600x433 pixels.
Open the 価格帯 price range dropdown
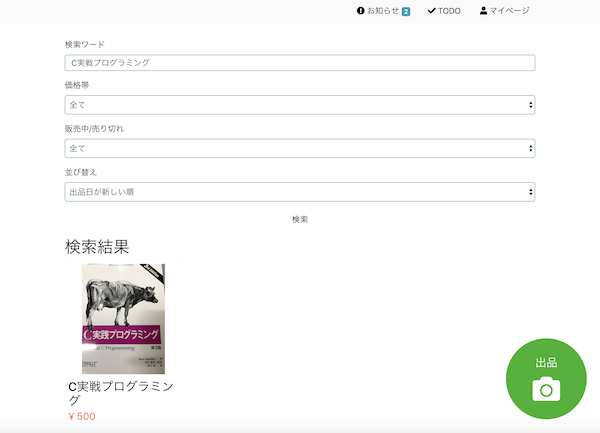pyautogui.click(x=300, y=105)
